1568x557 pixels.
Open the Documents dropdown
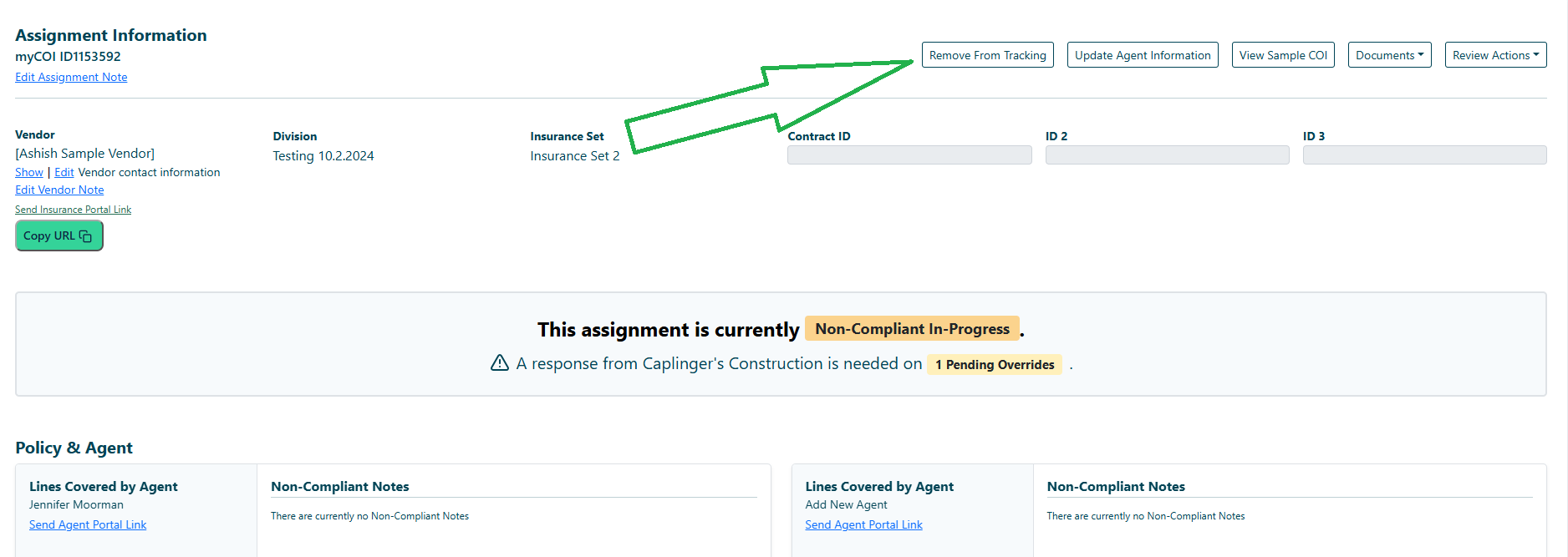click(x=1389, y=55)
